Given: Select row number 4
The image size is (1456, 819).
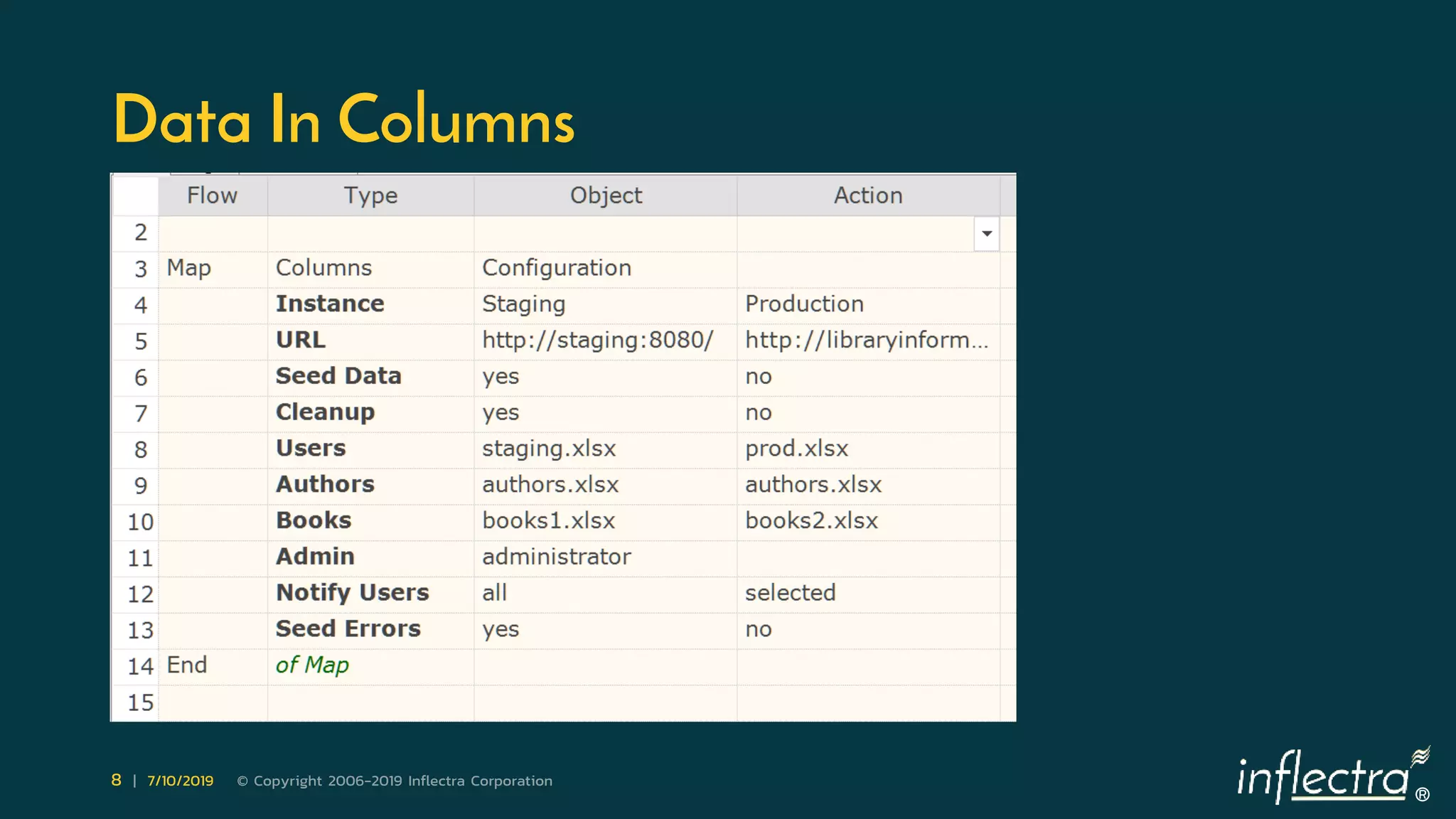Looking at the screenshot, I should 136,306.
